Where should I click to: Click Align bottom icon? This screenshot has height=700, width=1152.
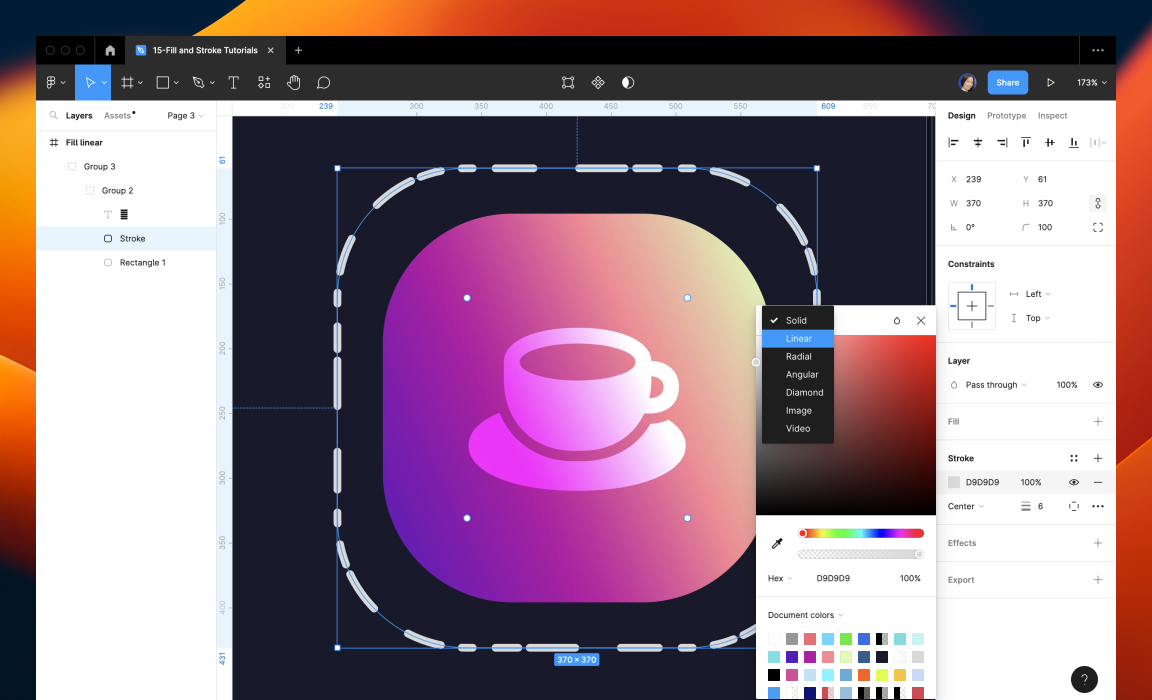pos(1074,142)
